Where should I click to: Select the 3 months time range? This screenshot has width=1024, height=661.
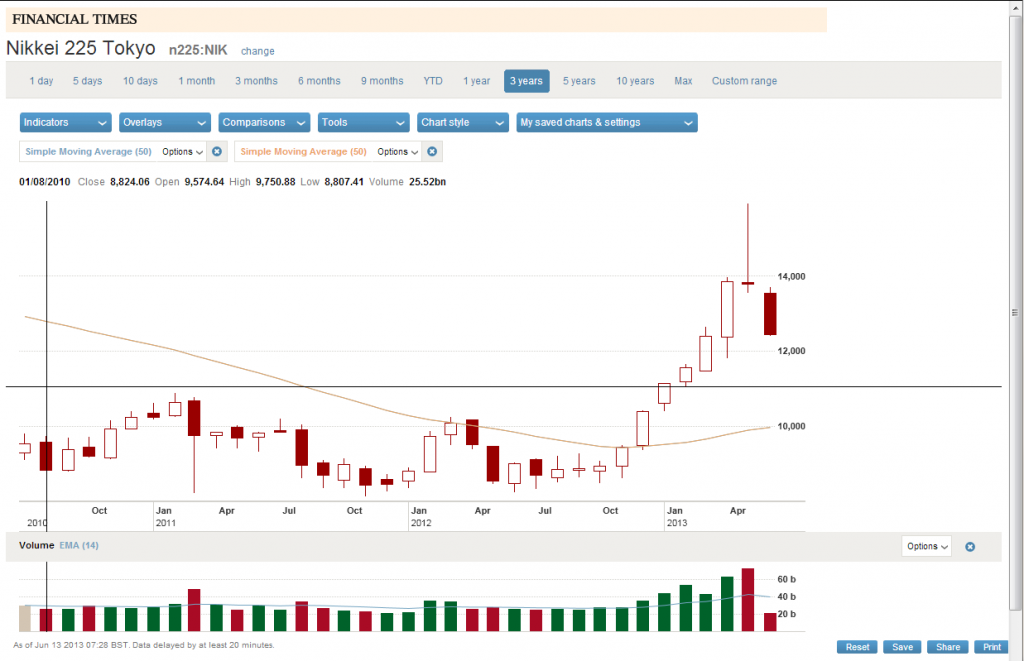[256, 81]
